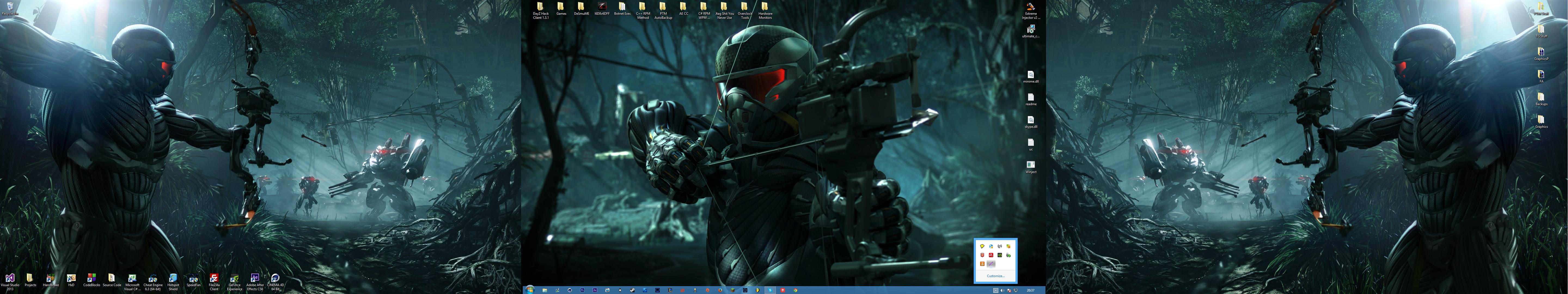Launch SpeedFan from the desktop

(194, 280)
